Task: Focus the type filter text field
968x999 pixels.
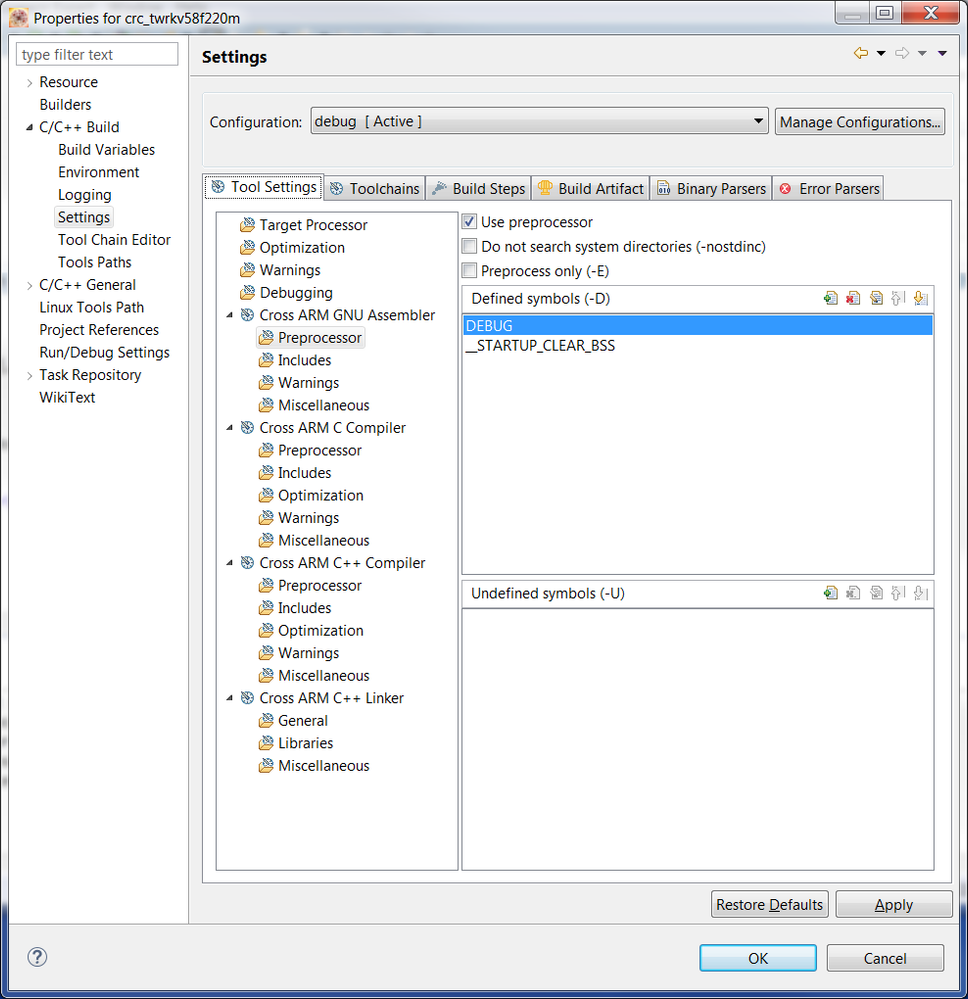Action: point(97,54)
